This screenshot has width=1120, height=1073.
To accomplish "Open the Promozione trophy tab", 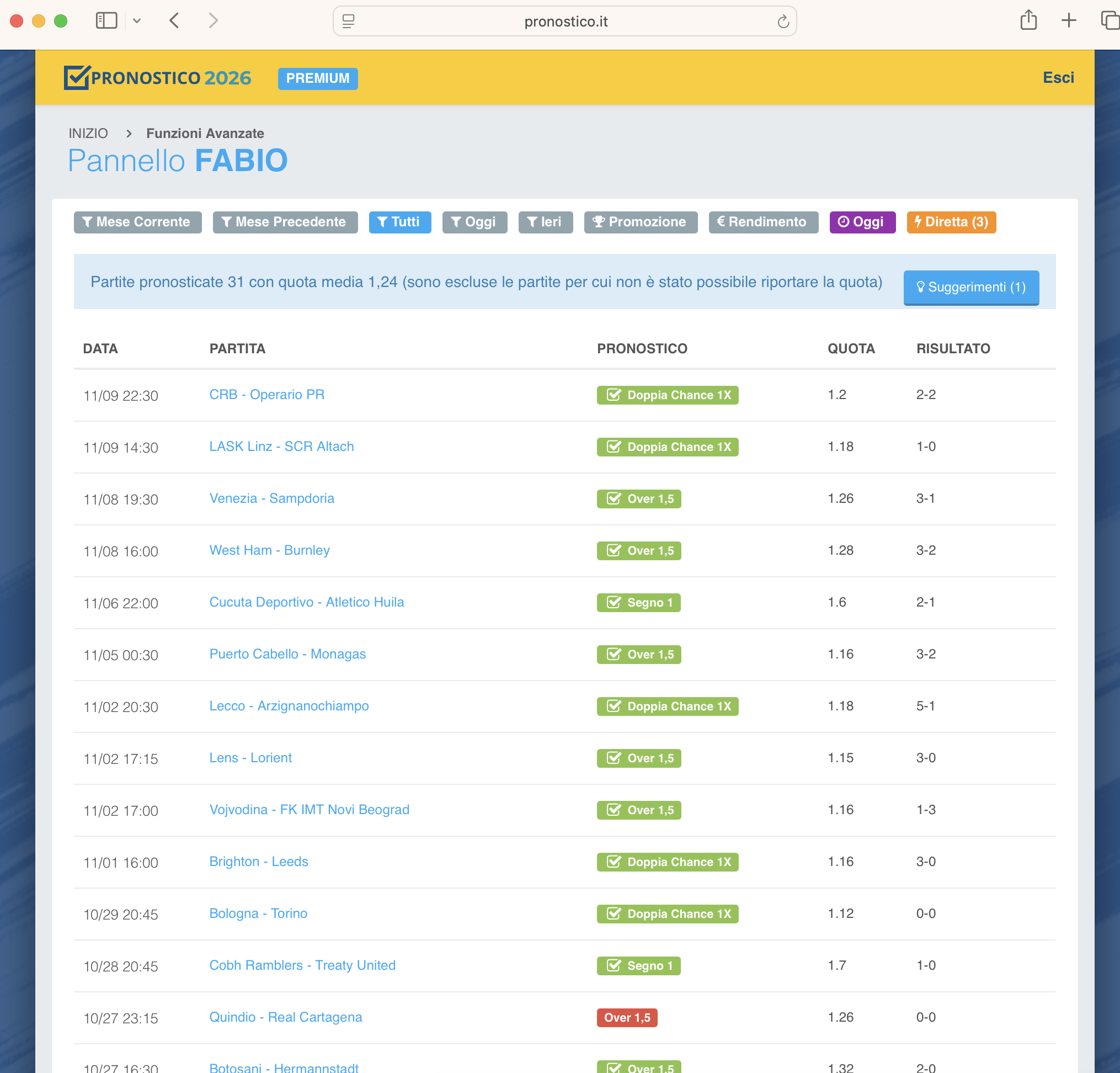I will click(640, 222).
